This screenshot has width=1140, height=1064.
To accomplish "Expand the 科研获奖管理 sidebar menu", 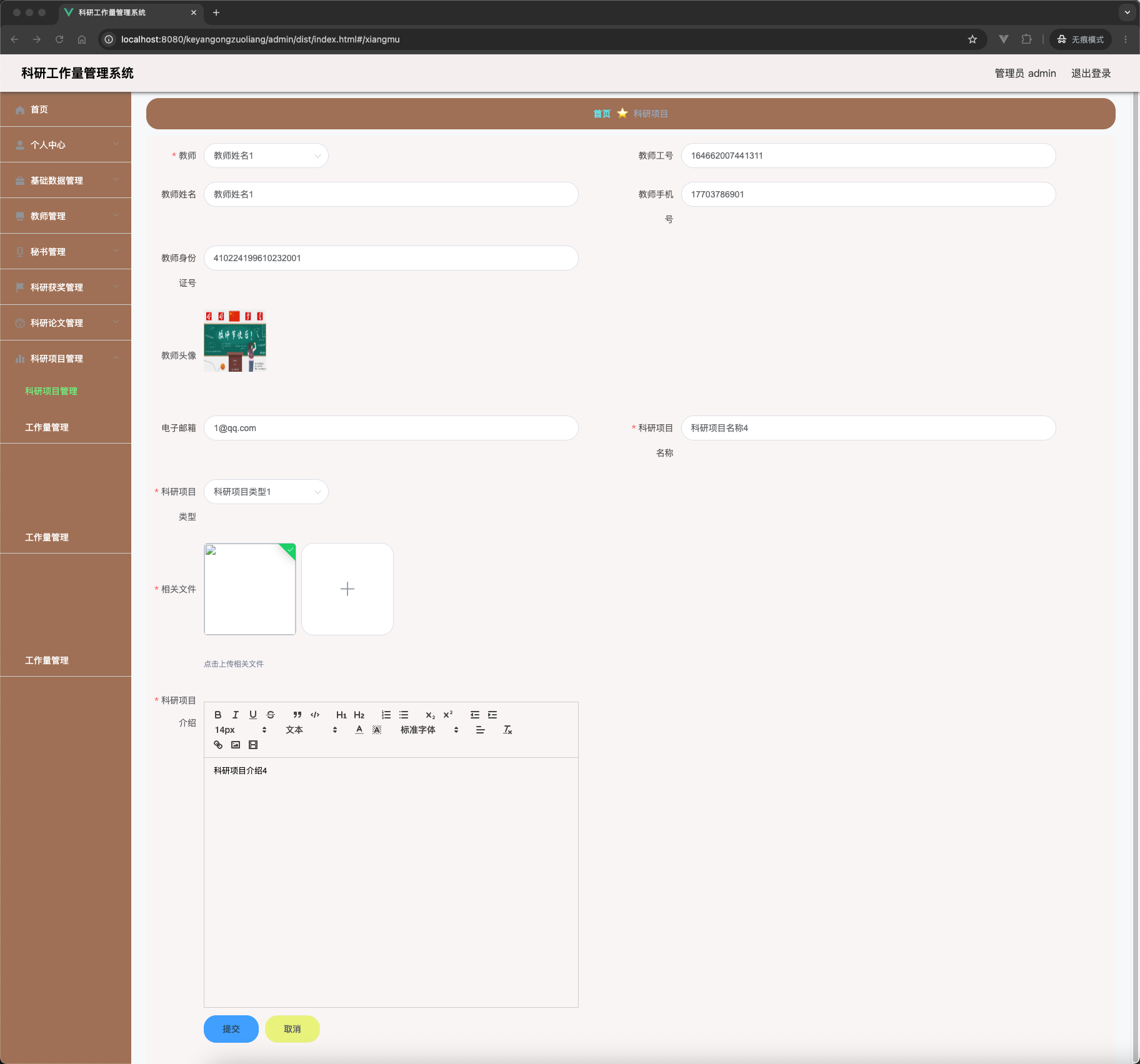I will pyautogui.click(x=66, y=287).
